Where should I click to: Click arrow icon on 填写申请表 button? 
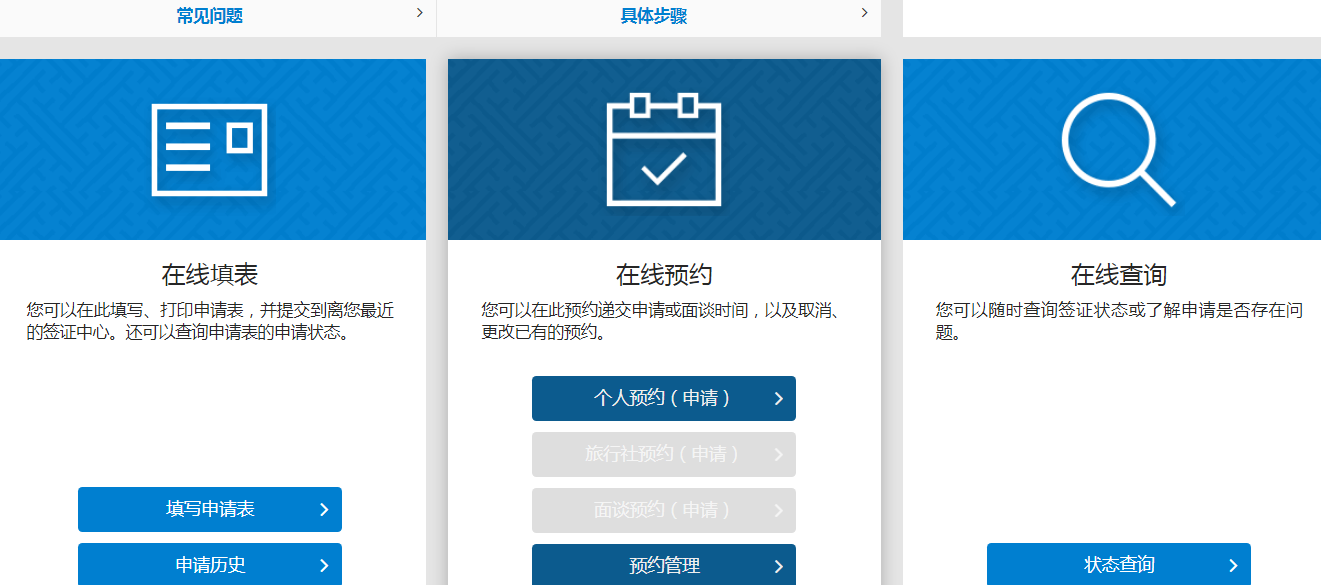323,510
